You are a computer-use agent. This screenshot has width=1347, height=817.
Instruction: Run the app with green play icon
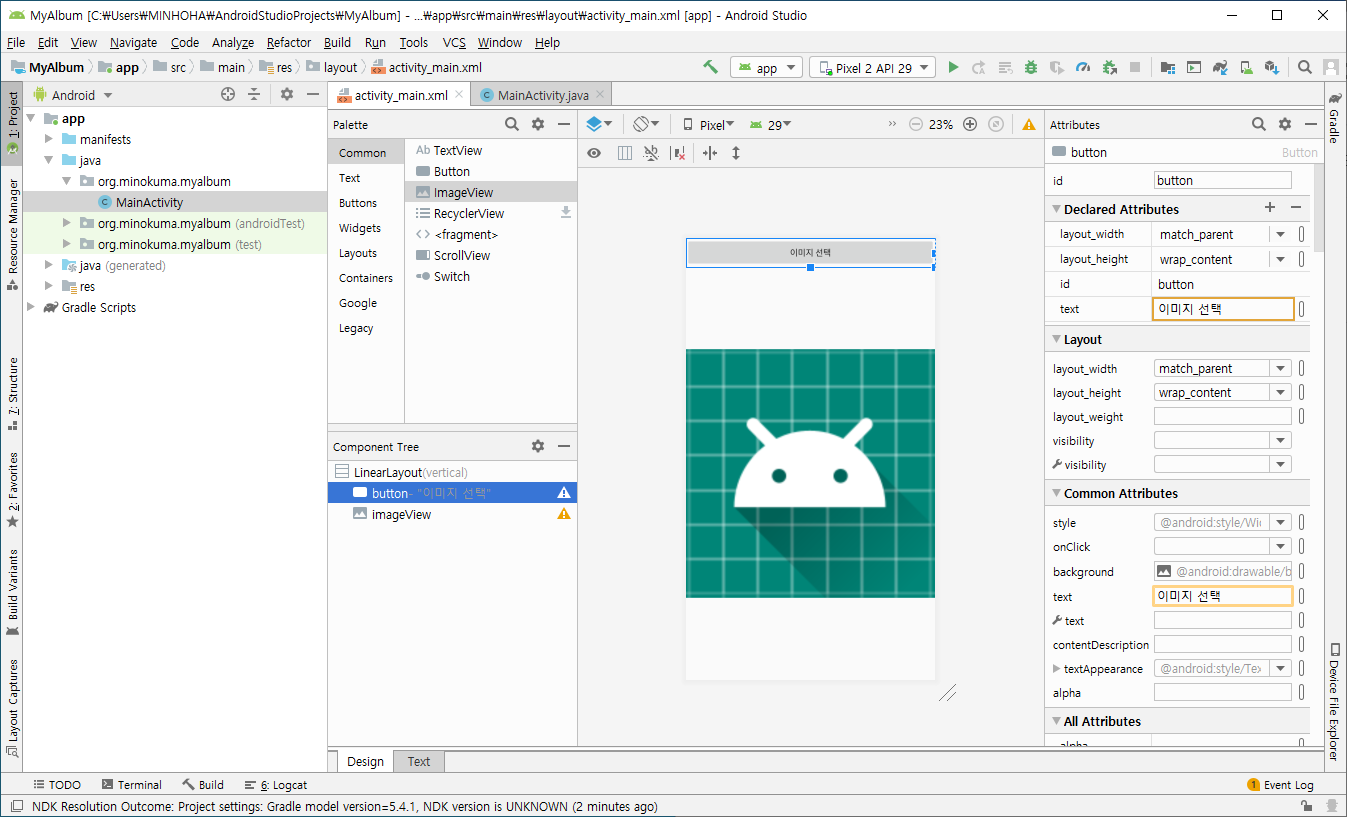click(x=953, y=67)
